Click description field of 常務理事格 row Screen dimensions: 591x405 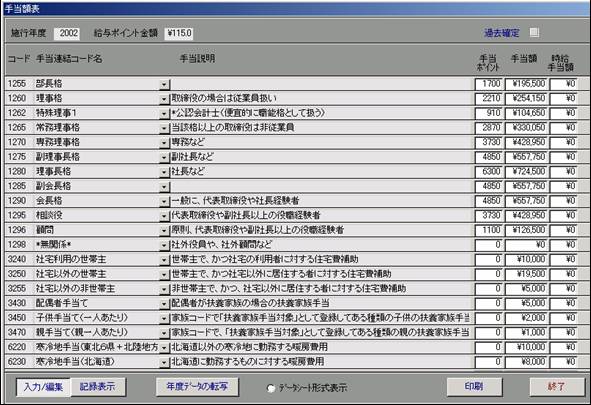point(322,127)
